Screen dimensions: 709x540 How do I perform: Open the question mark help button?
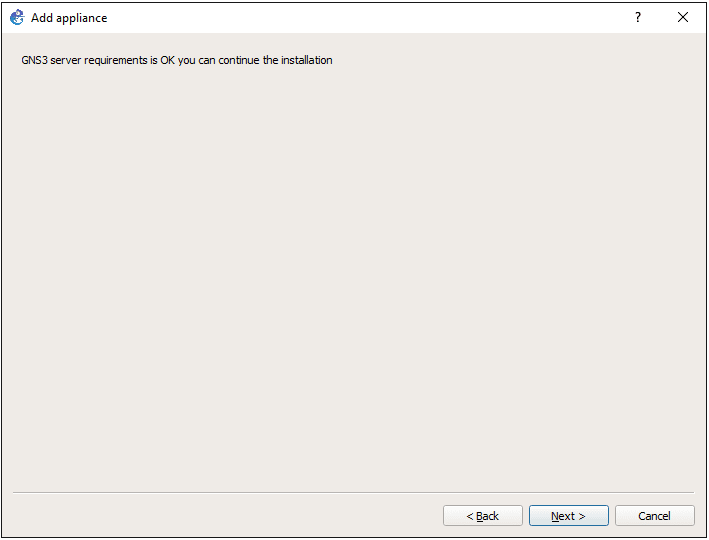click(638, 17)
